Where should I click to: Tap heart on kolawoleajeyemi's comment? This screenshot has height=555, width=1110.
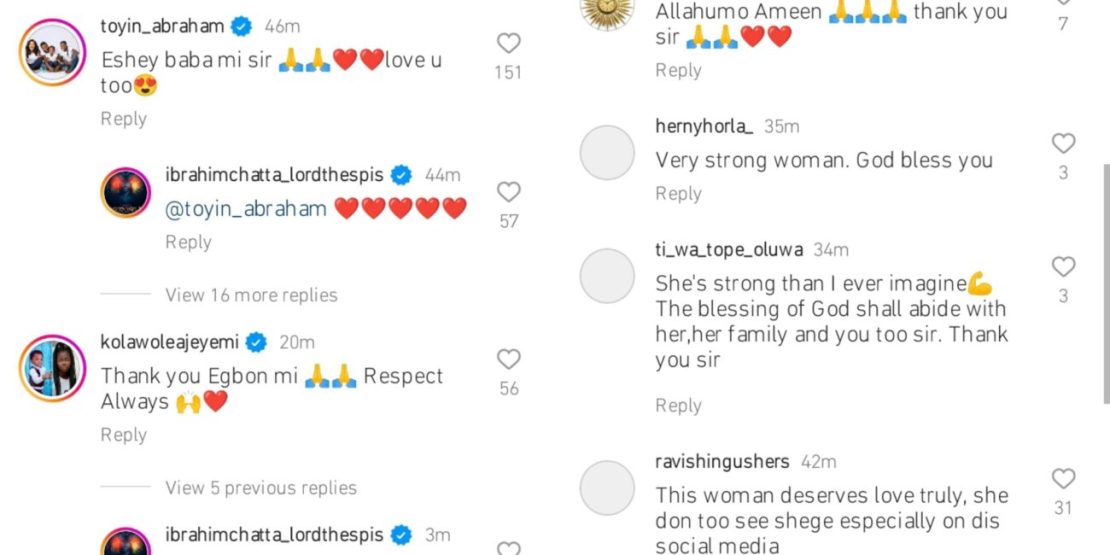pos(508,359)
